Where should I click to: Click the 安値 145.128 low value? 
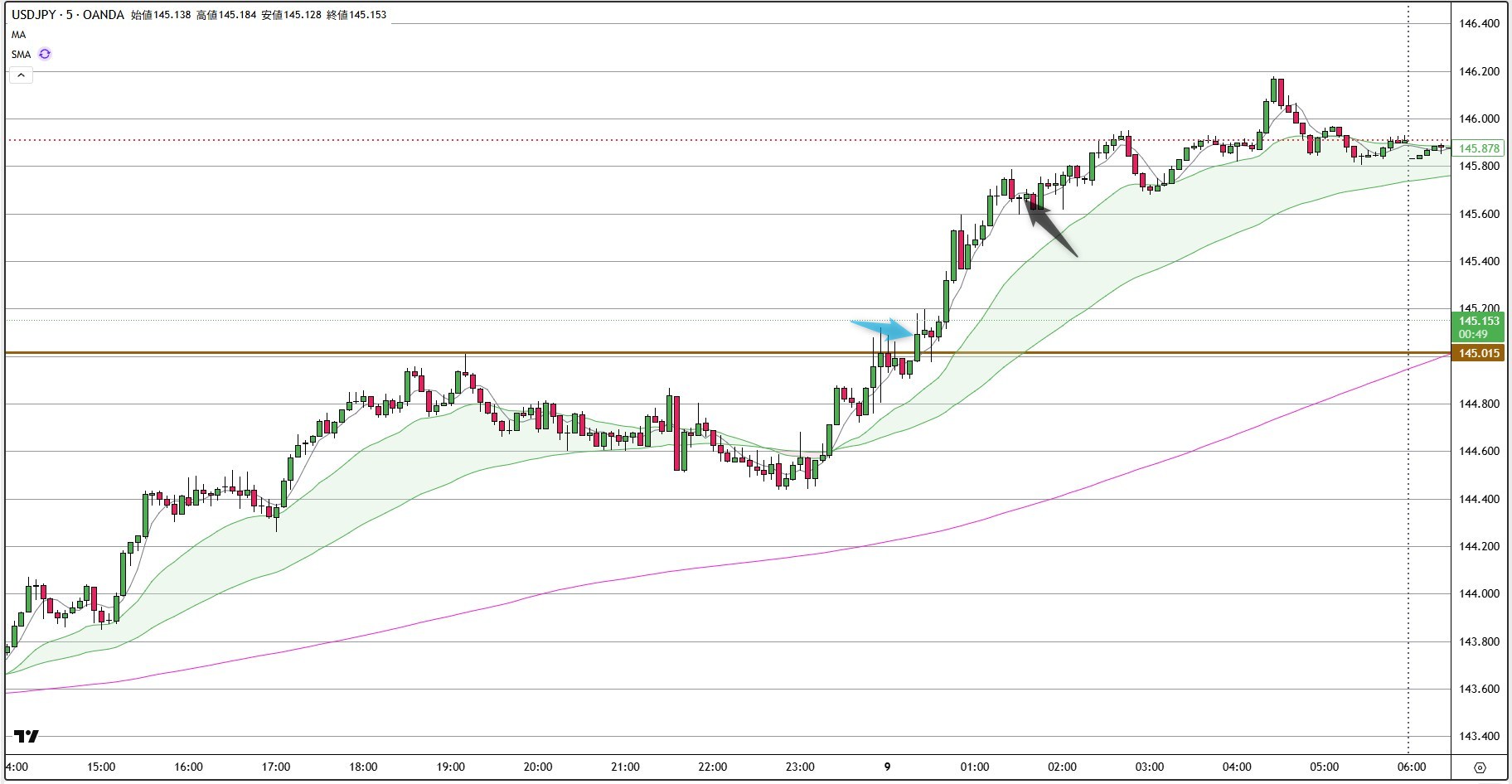[x=291, y=15]
